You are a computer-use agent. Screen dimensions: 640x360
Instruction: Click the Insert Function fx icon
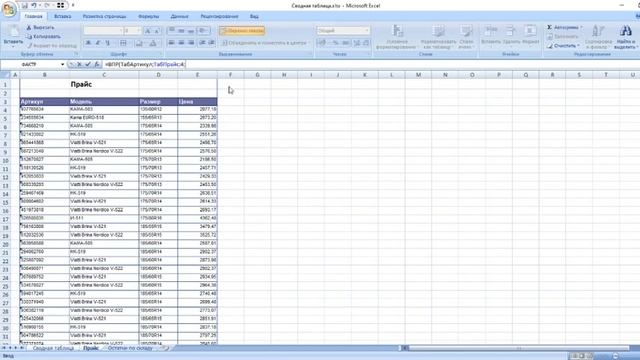[x=97, y=64]
